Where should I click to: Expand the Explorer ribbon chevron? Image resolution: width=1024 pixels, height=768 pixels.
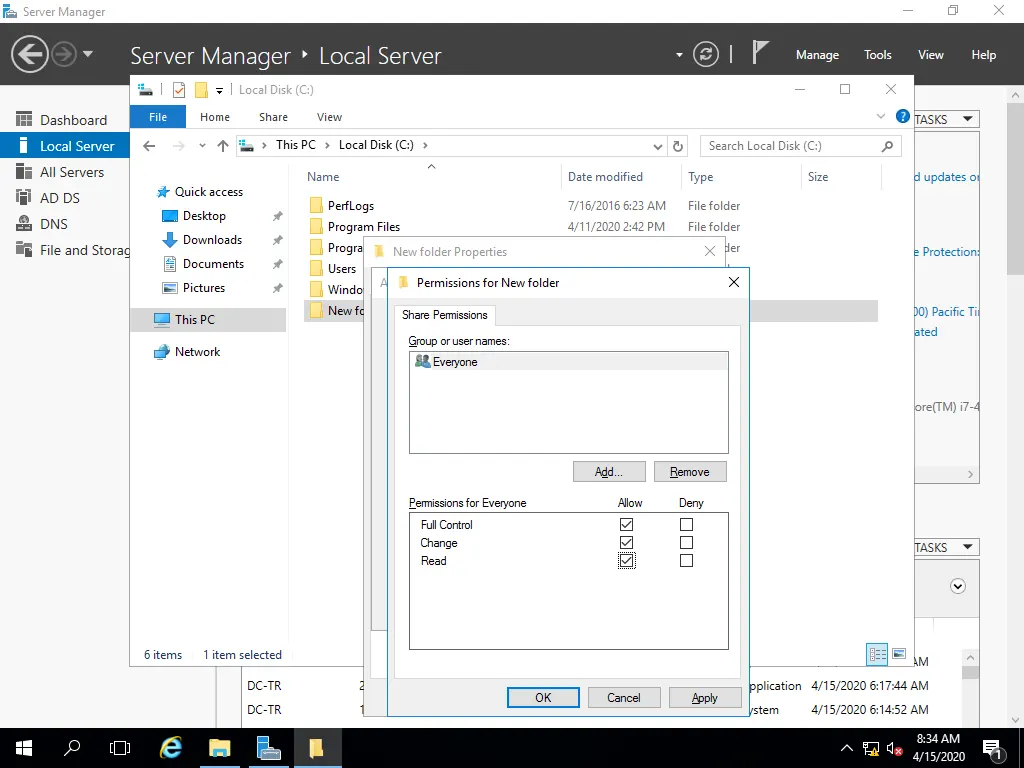pos(880,116)
